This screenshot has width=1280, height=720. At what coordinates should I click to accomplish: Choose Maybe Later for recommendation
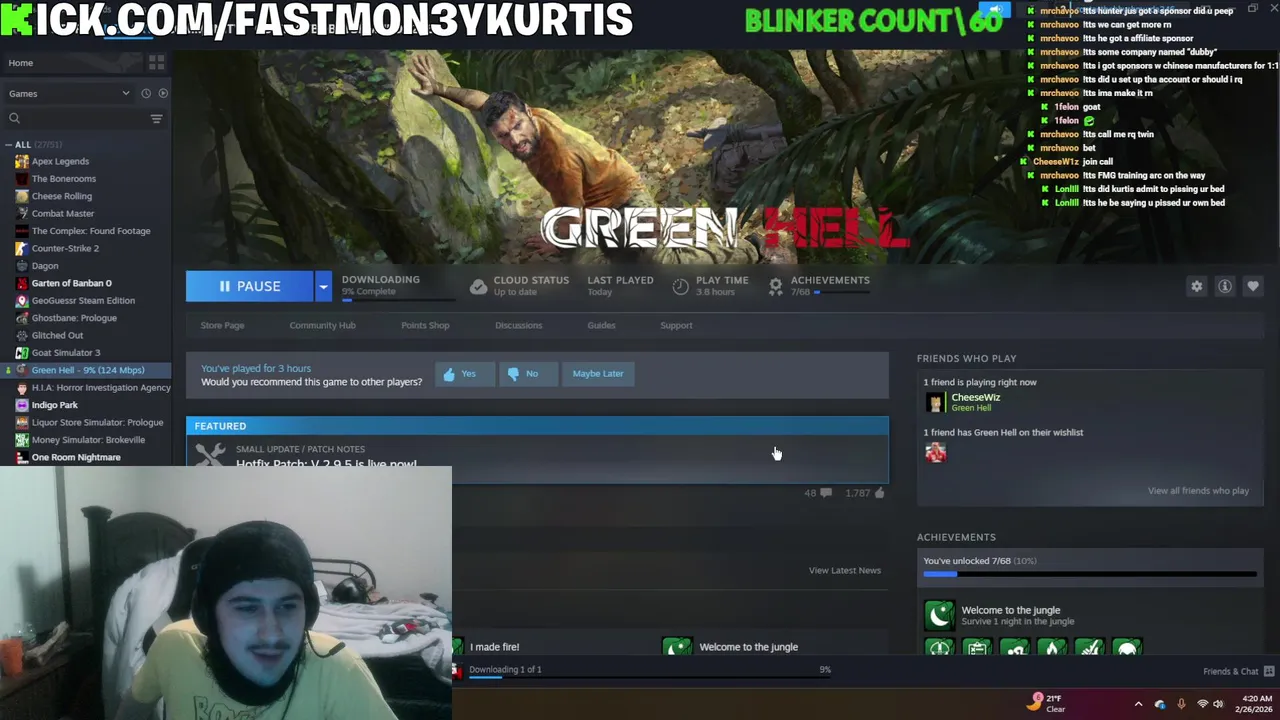[598, 373]
